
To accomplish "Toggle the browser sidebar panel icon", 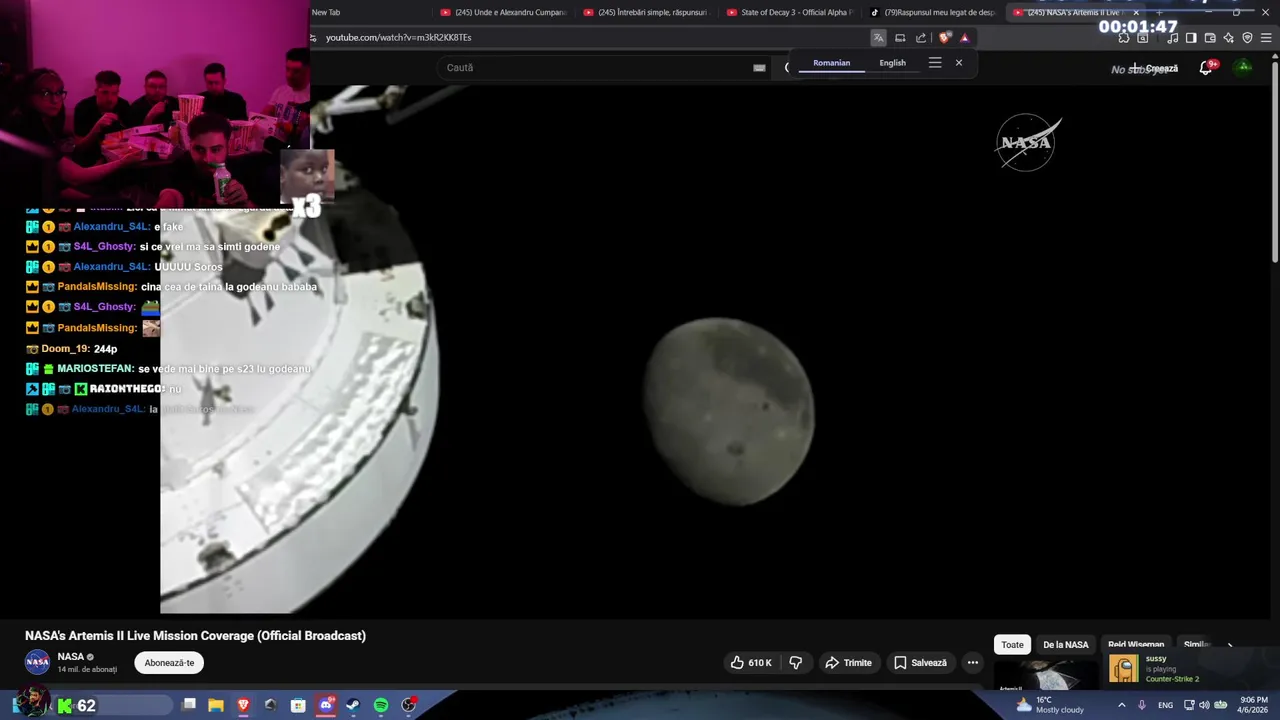I will [x=1191, y=38].
